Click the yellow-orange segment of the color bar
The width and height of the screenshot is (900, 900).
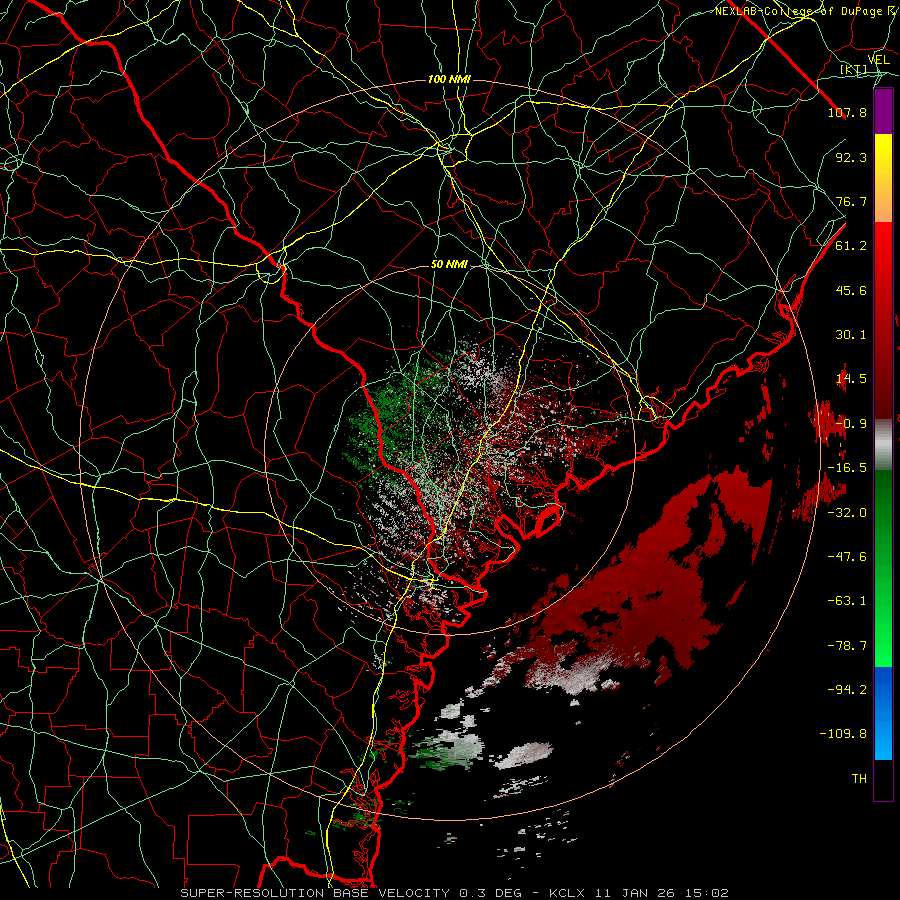[883, 178]
